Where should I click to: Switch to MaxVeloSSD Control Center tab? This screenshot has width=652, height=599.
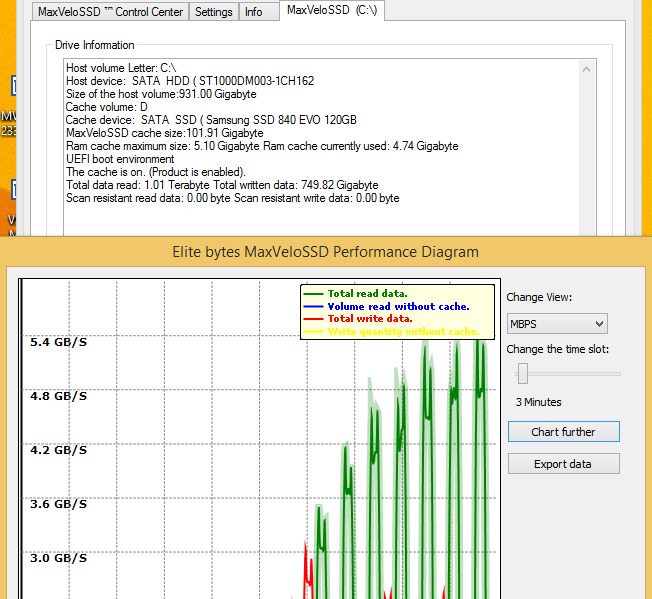click(x=110, y=12)
